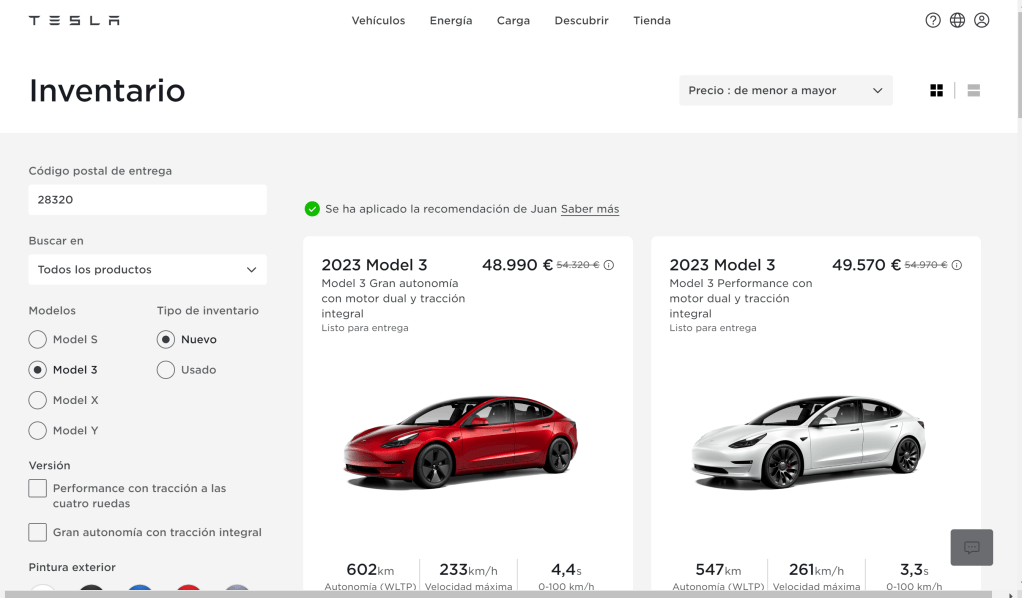Check Gran autonomía con tracción integral
The height and width of the screenshot is (598, 1022).
[38, 532]
